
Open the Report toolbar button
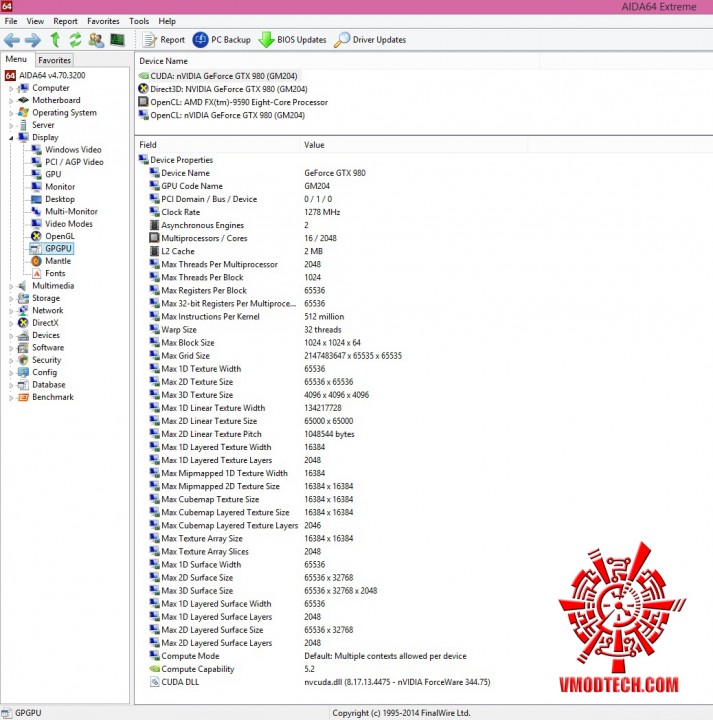[163, 40]
